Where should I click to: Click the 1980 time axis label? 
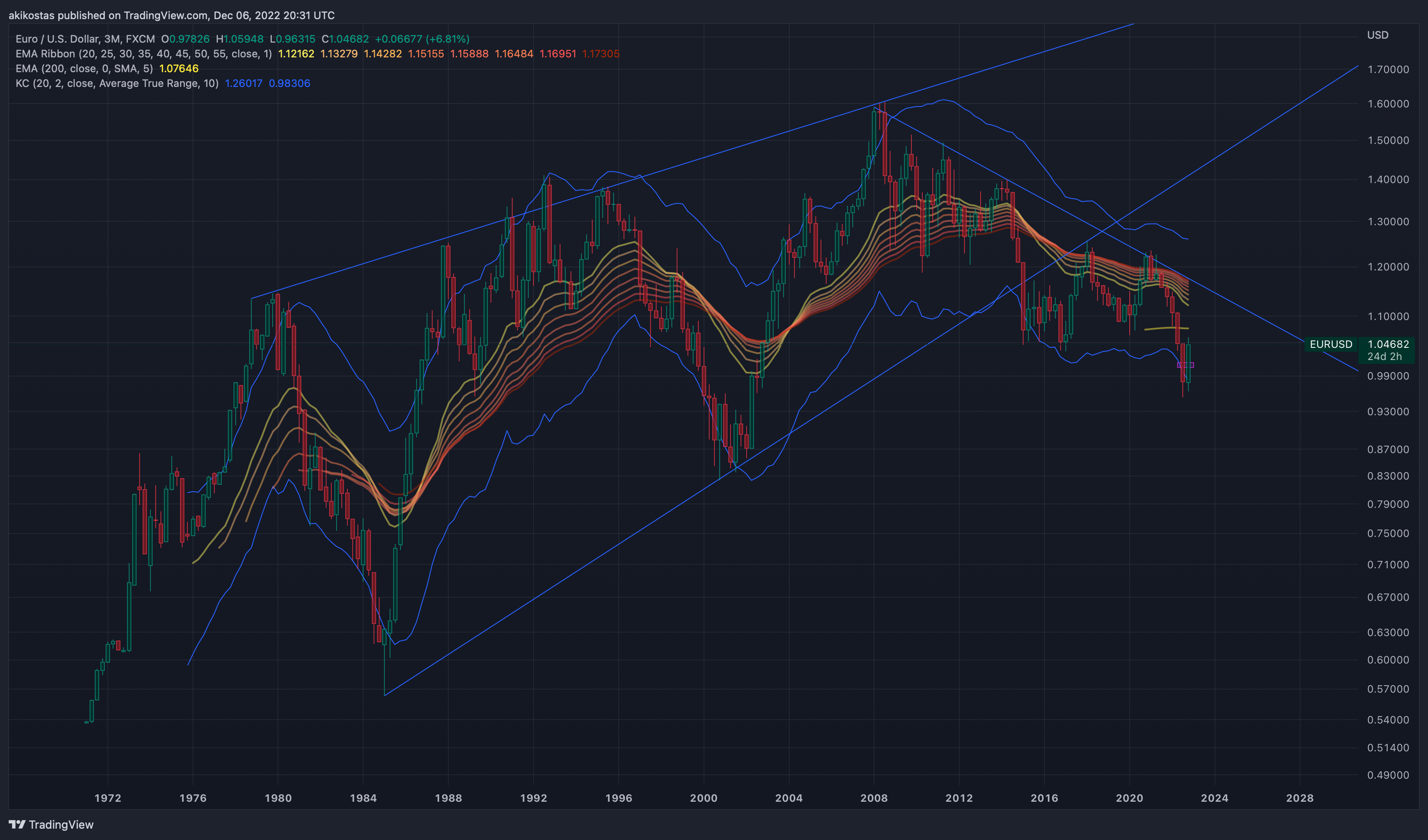(x=278, y=798)
